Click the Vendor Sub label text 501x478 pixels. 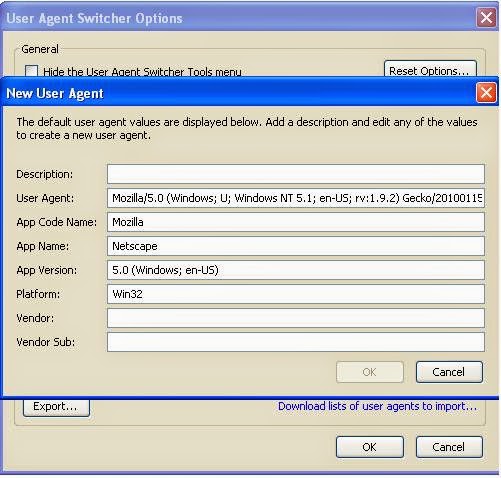tap(46, 342)
